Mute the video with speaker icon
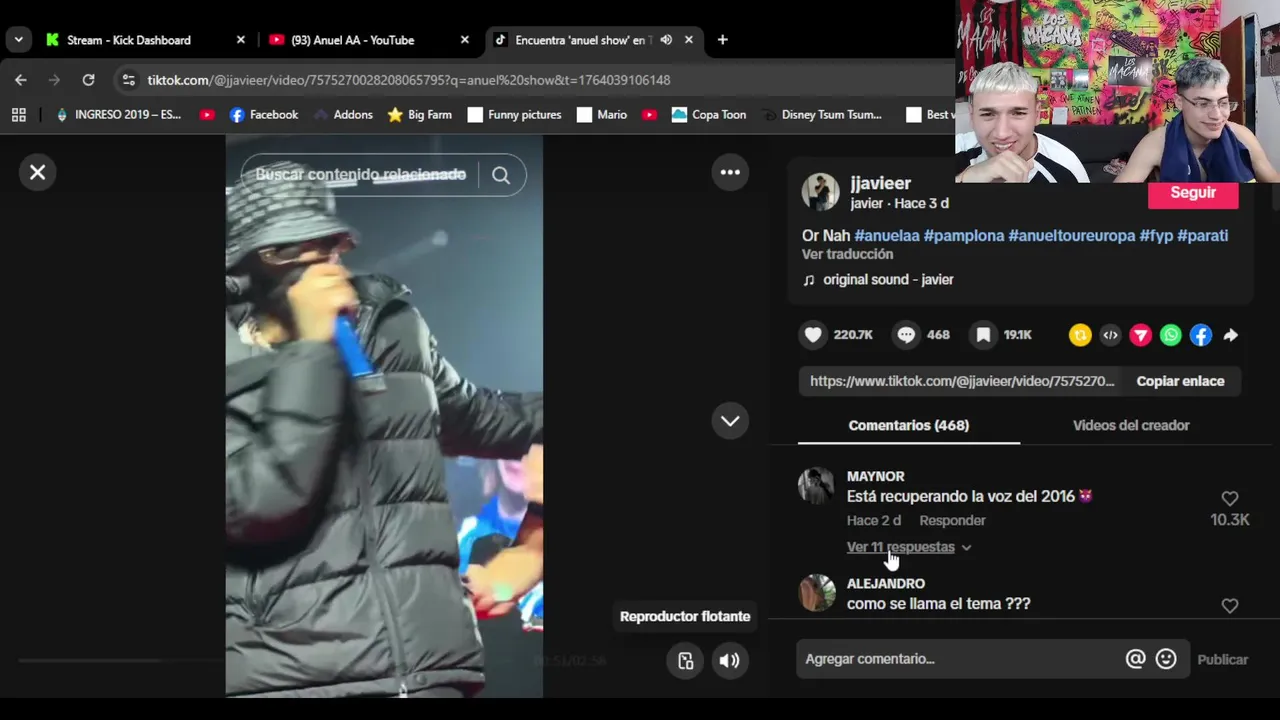 point(730,660)
